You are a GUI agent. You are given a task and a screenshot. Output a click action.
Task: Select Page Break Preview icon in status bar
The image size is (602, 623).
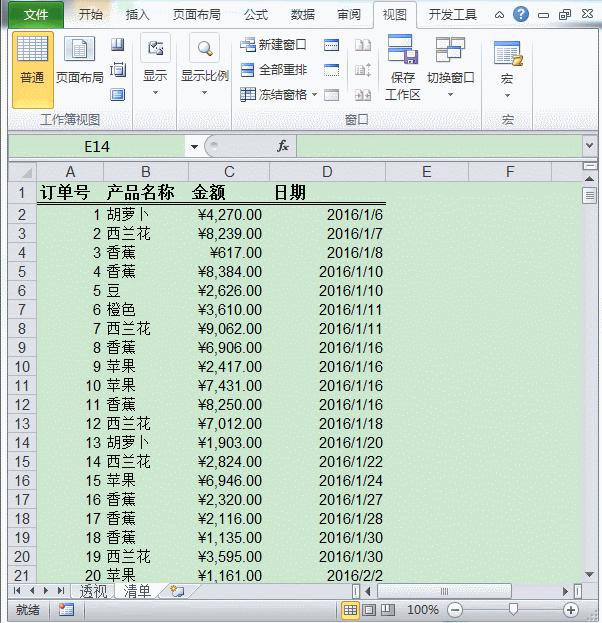click(388, 610)
